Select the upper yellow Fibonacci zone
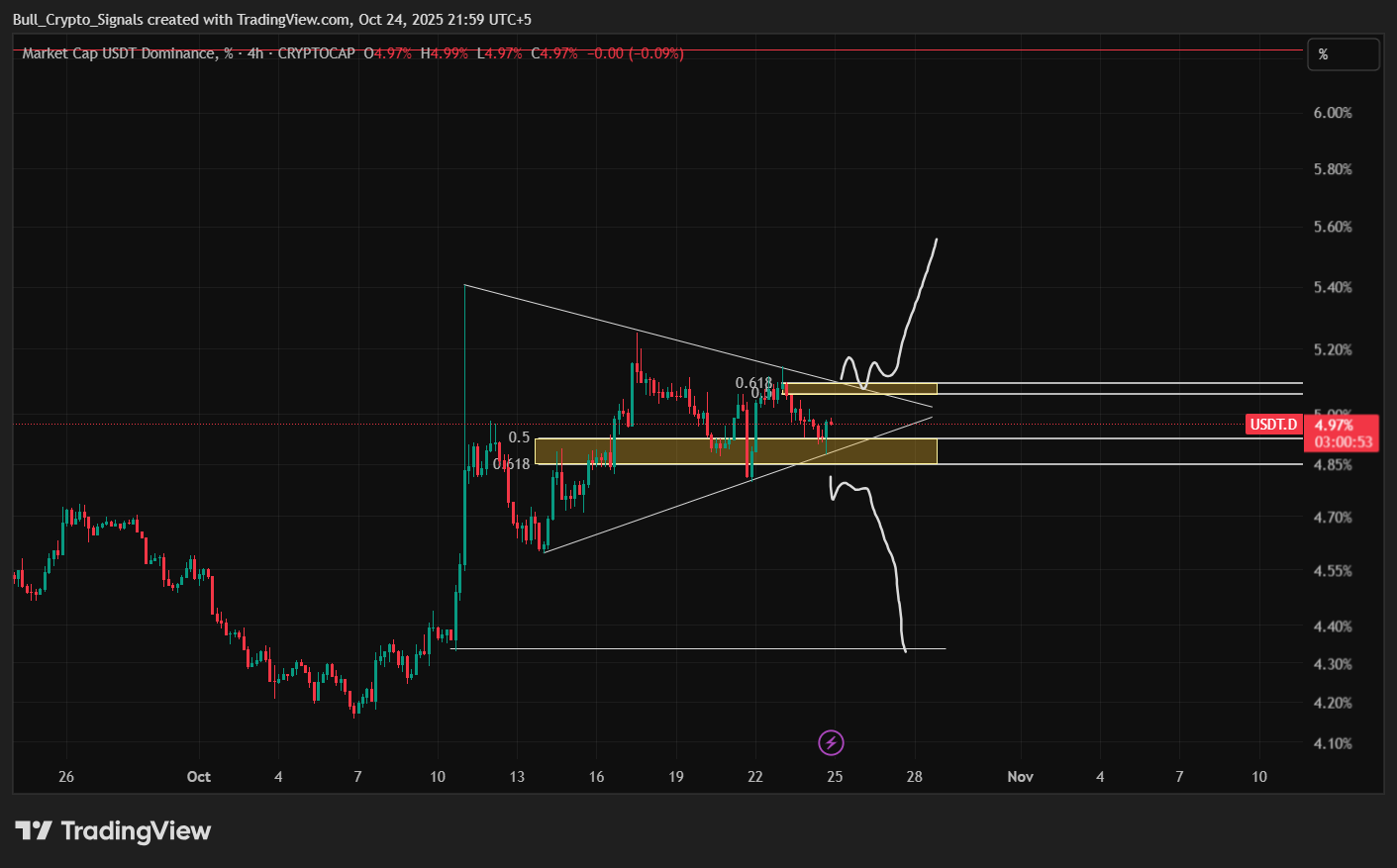This screenshot has width=1397, height=868. pos(861,388)
